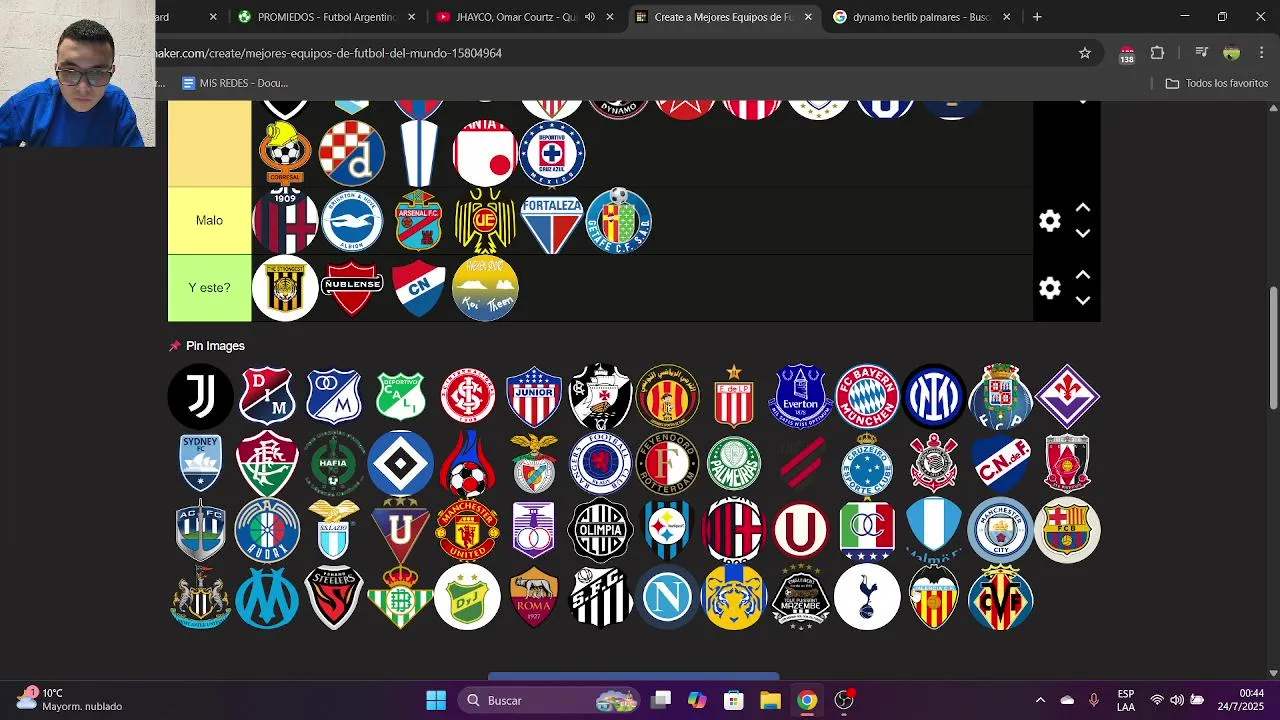Select the Manchester United crest

(467, 530)
